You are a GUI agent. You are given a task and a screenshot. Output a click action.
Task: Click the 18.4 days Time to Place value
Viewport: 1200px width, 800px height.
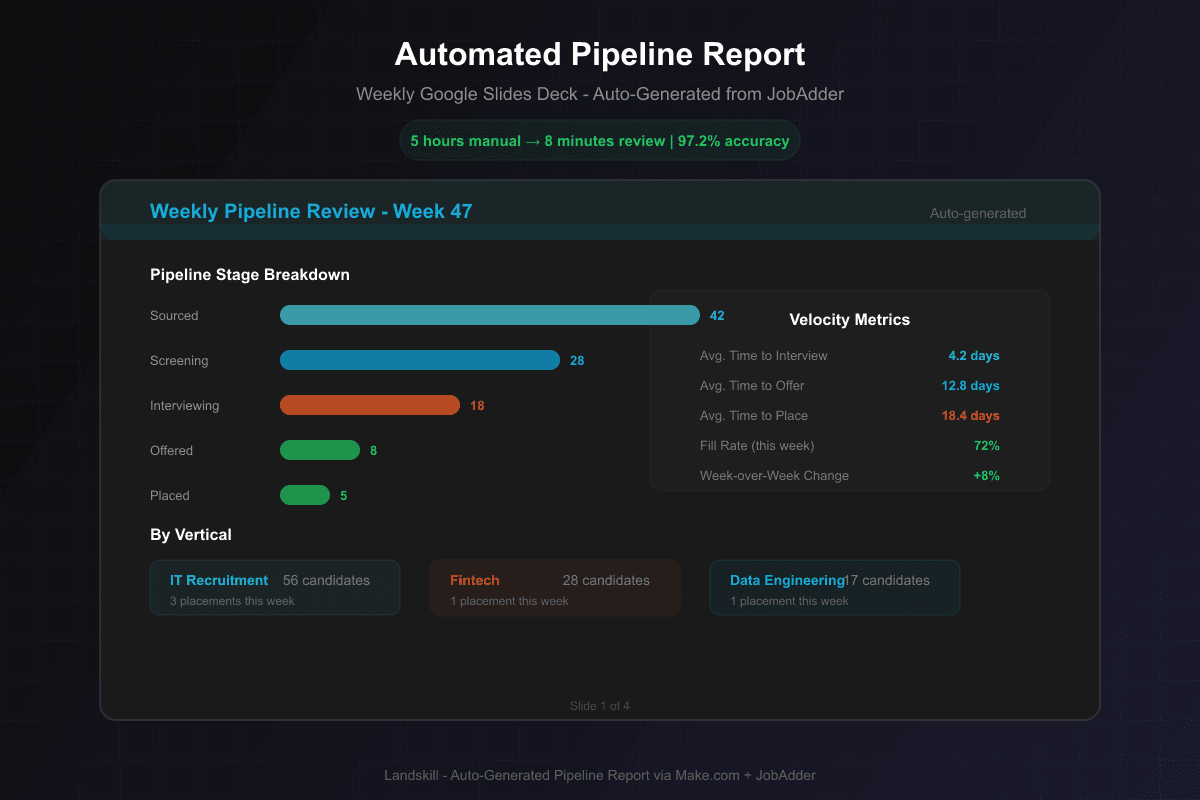click(969, 416)
